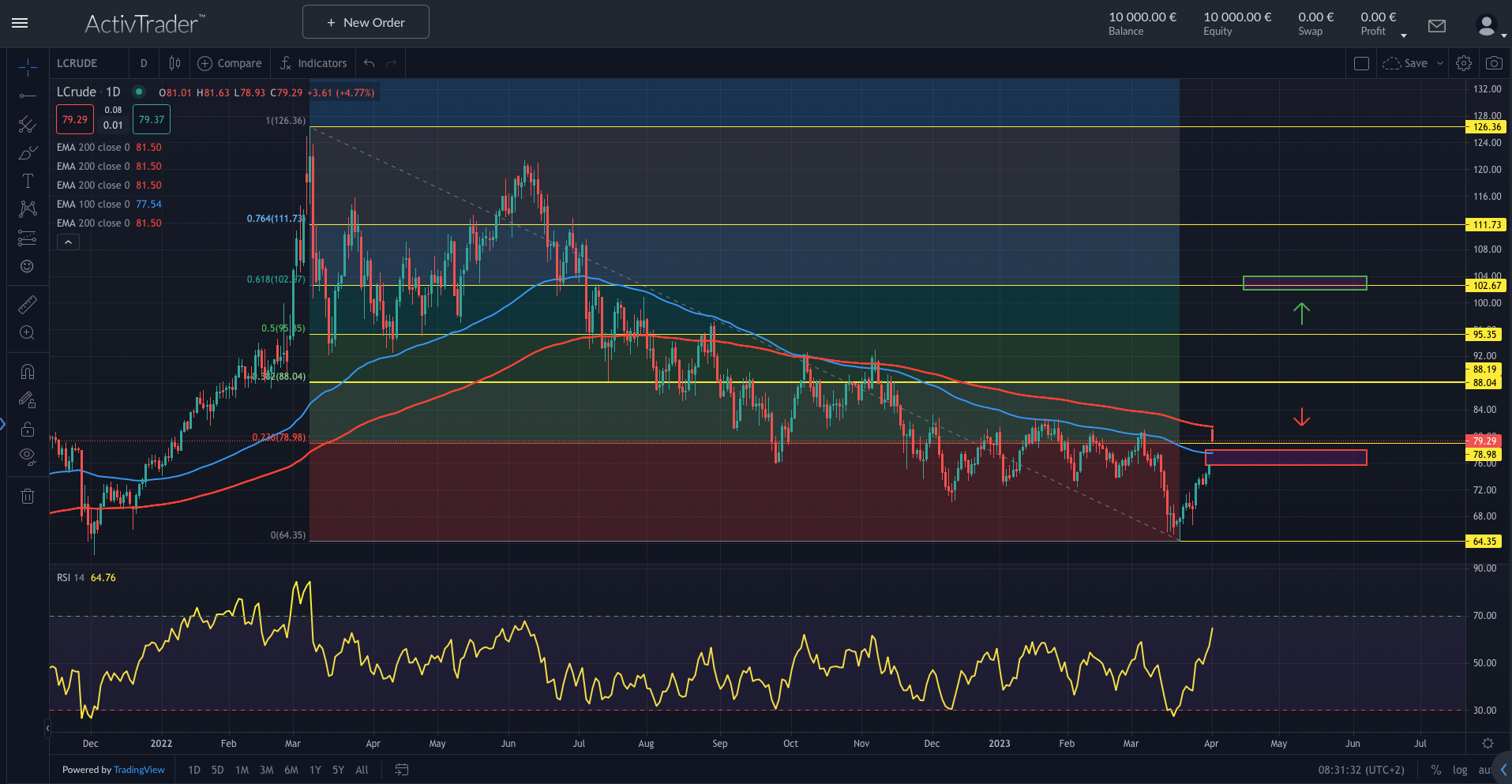Click the LCRUDE symbol search field
This screenshot has width=1512, height=784.
coord(87,63)
